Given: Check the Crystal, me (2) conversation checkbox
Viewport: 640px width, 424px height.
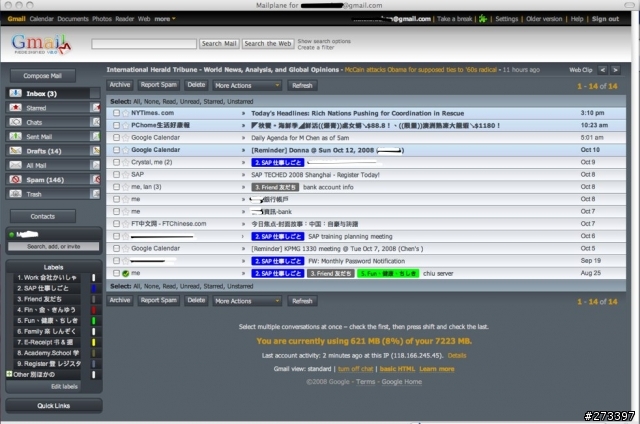Looking at the screenshot, I should point(116,162).
